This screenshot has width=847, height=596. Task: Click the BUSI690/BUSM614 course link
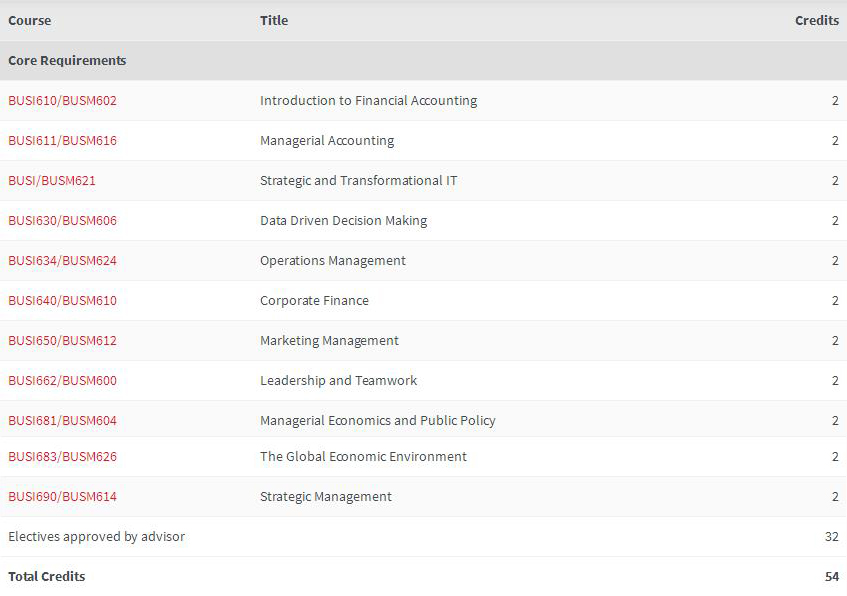coord(62,497)
